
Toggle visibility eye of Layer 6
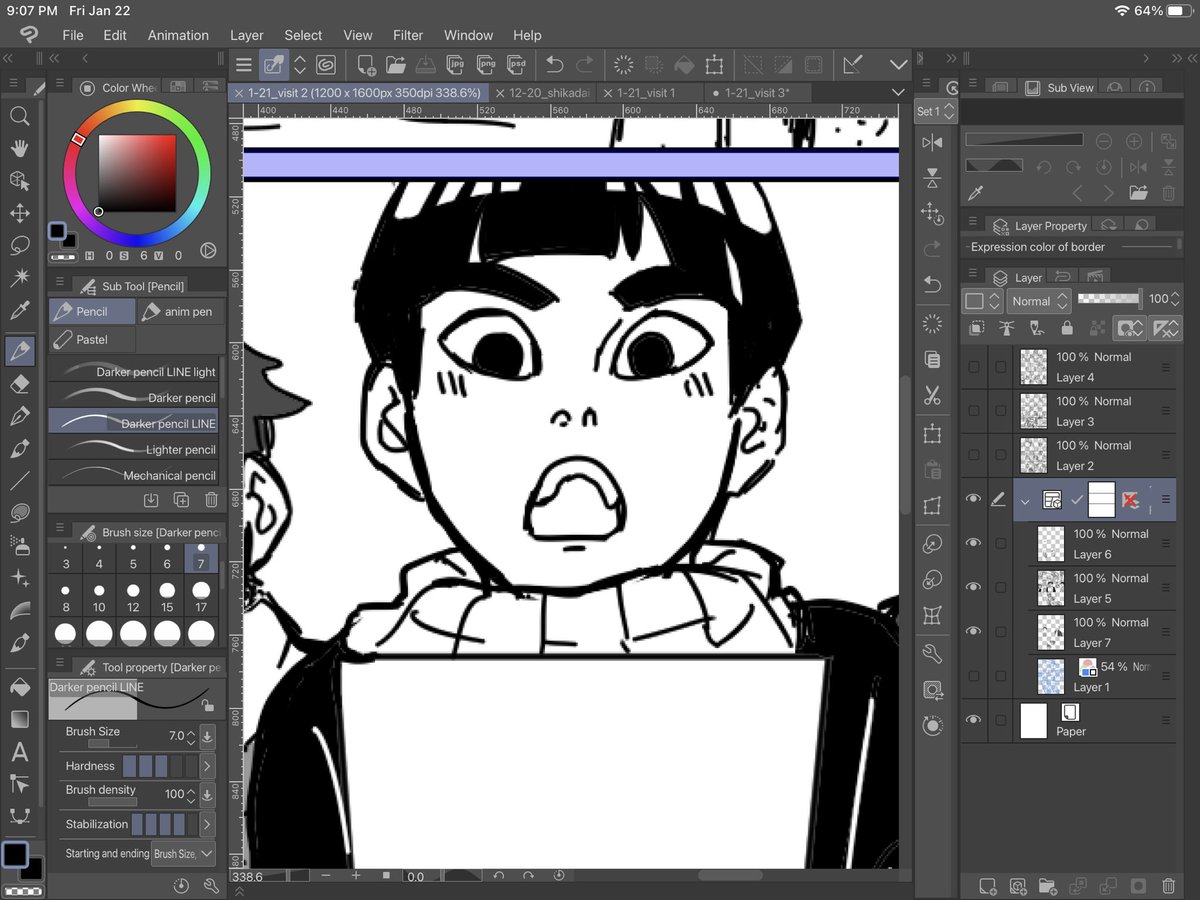coord(974,543)
